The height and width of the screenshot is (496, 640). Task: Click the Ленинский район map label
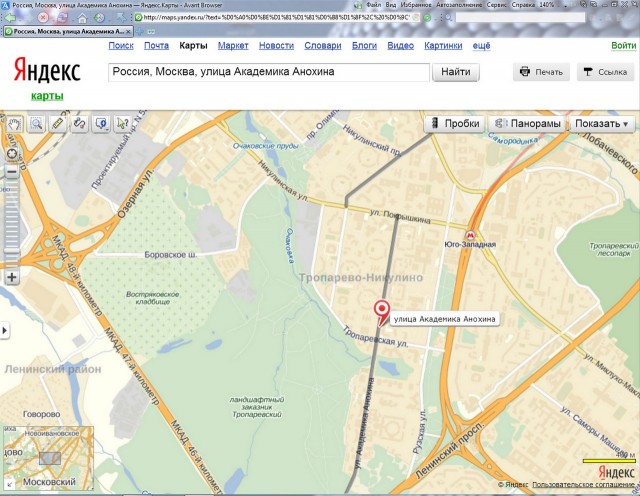coord(53,369)
